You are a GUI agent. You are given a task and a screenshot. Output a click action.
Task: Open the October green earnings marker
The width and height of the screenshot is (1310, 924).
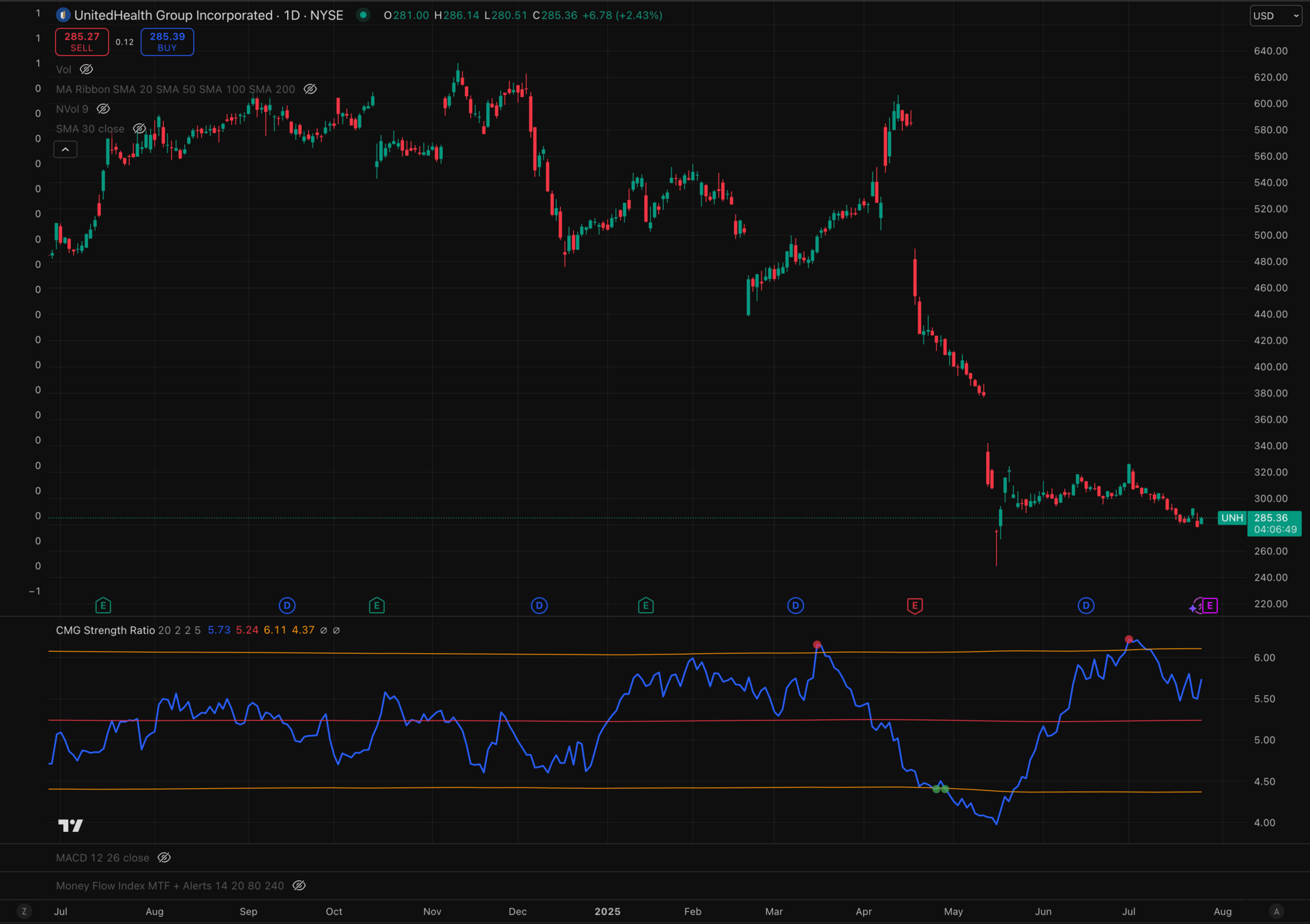point(377,605)
